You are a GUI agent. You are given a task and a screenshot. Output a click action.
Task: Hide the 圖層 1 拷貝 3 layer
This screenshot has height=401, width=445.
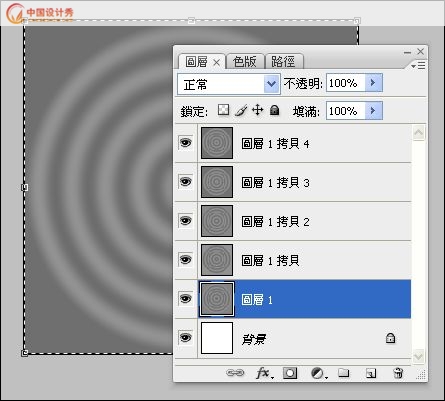[185, 182]
